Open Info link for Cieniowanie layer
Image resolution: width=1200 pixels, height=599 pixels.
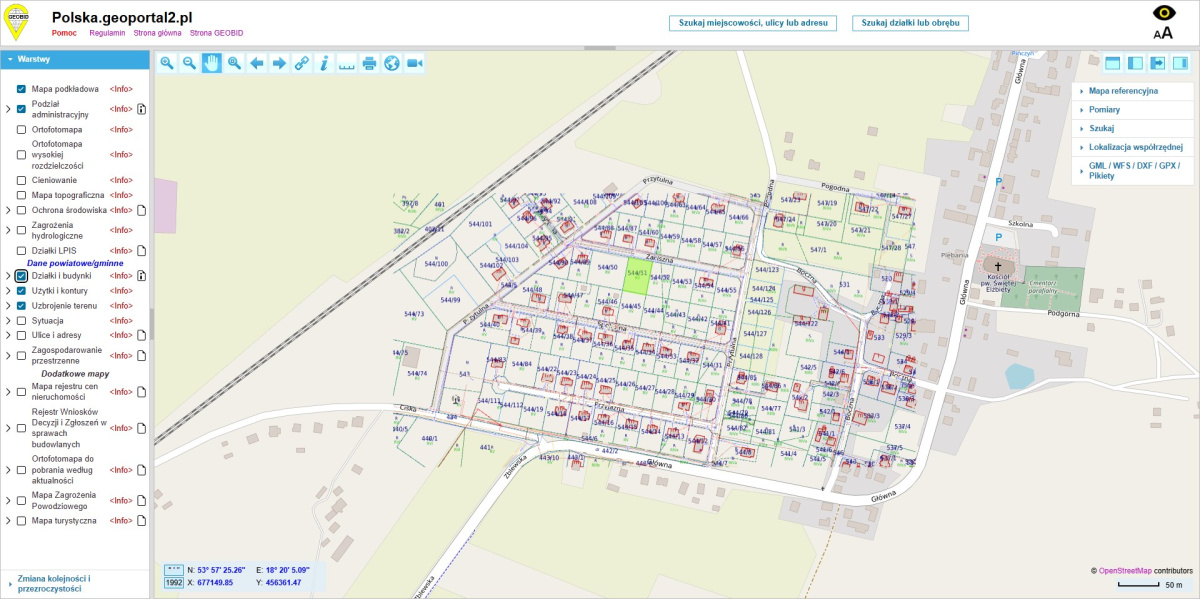(x=121, y=180)
